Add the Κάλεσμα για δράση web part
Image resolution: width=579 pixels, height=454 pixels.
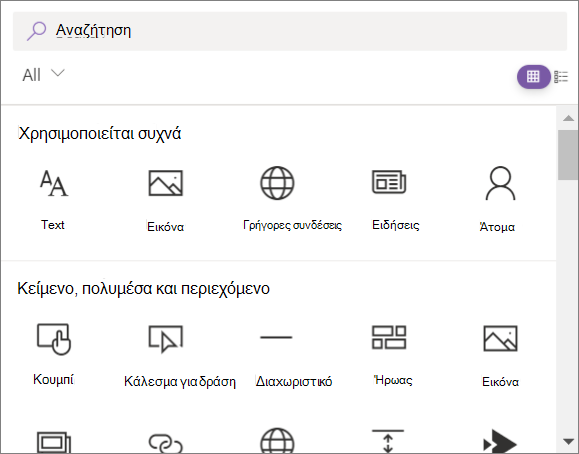click(179, 356)
